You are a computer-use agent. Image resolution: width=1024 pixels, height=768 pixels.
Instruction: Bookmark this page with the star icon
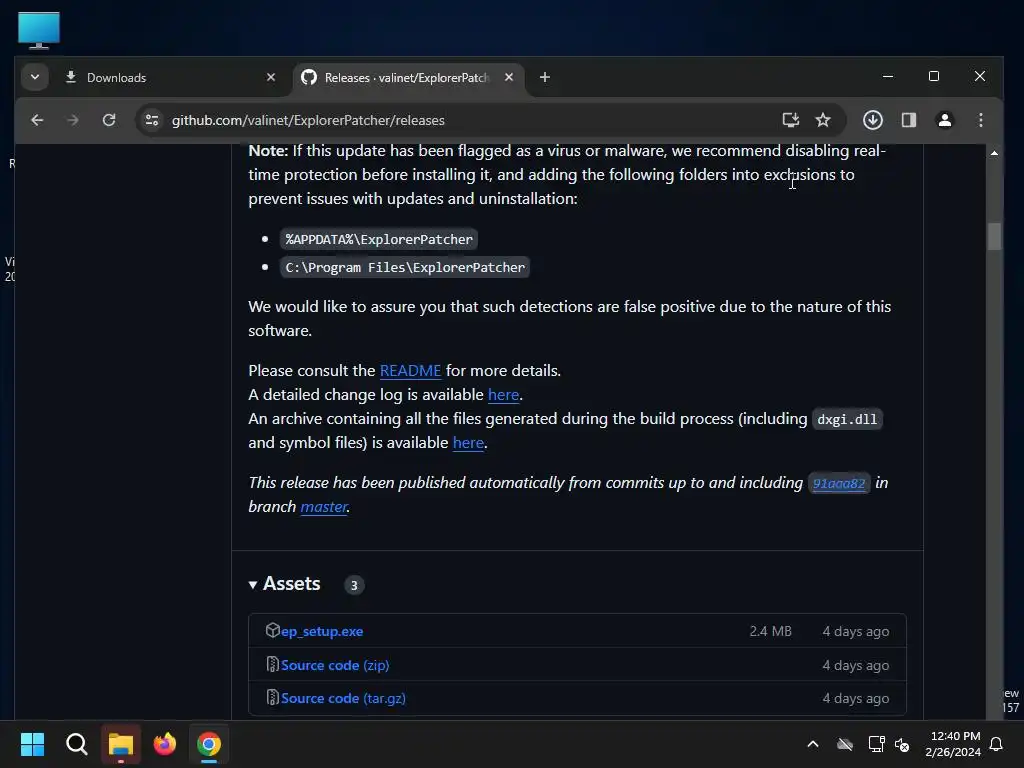tap(823, 120)
